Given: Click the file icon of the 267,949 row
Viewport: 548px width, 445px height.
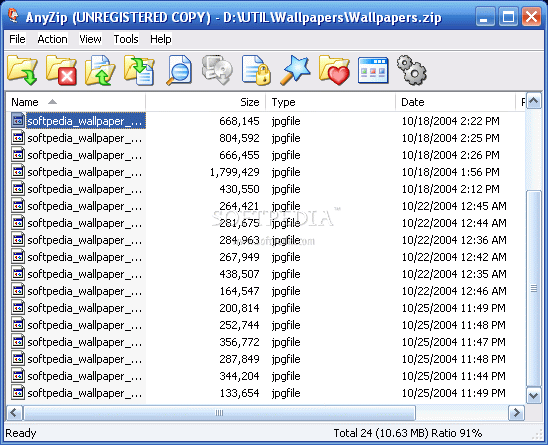Looking at the screenshot, I should point(18,257).
